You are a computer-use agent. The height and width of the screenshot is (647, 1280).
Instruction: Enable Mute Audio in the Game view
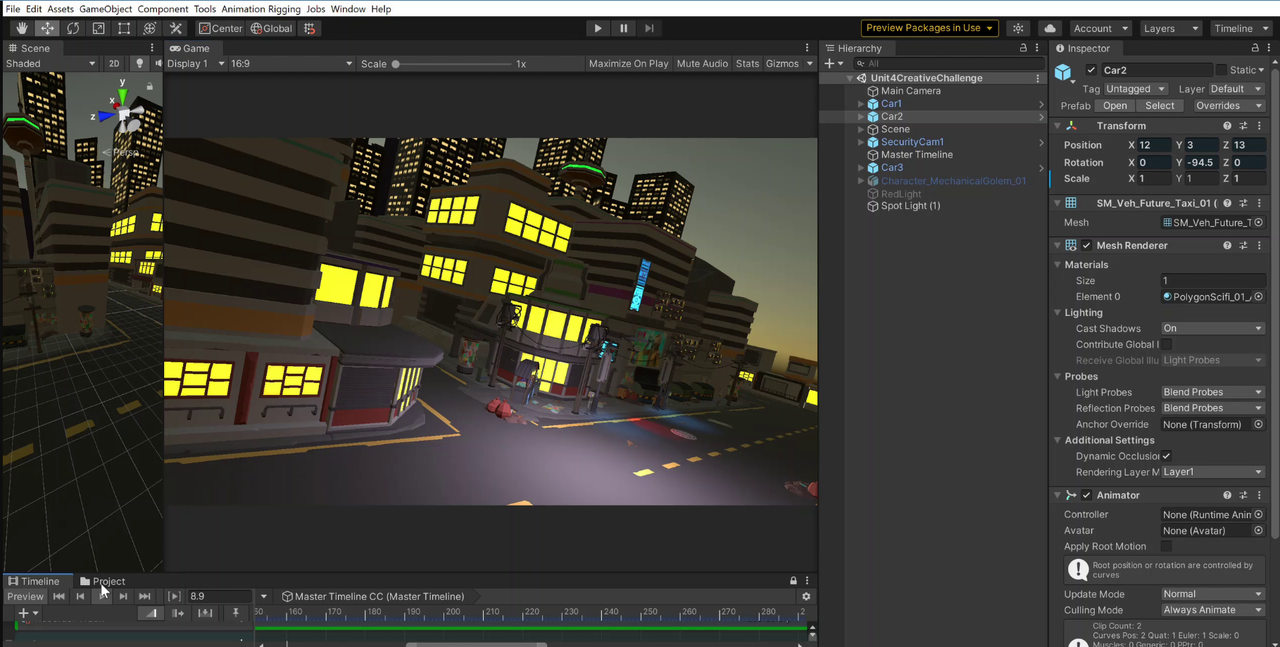[x=702, y=63]
